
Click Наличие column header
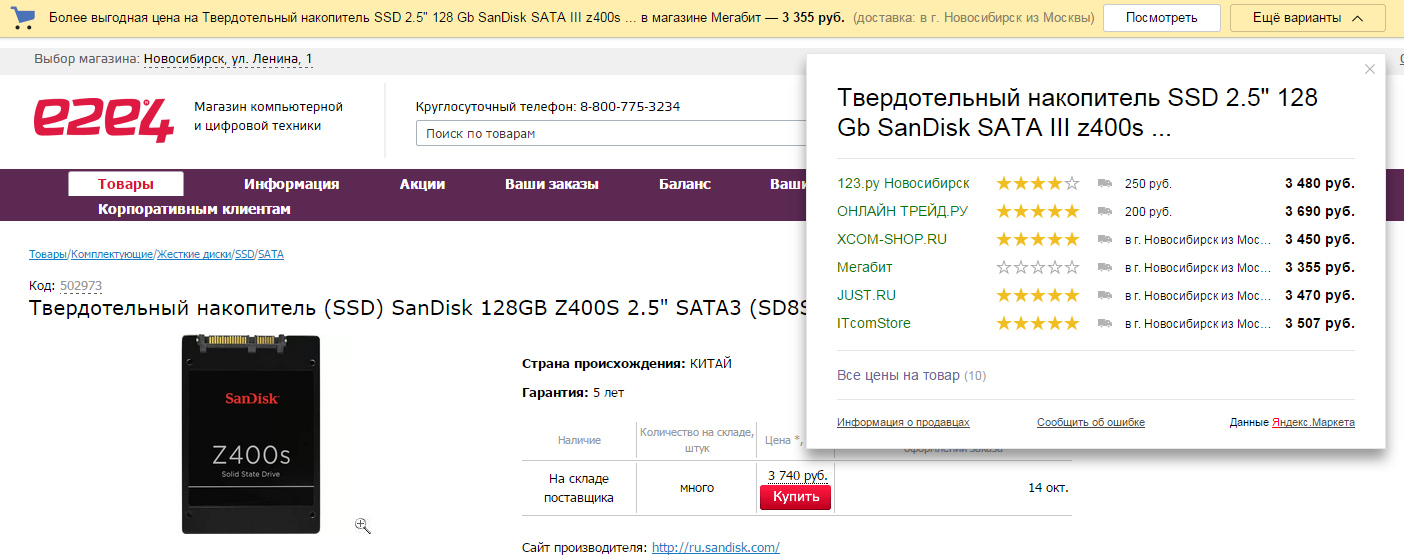pos(579,440)
